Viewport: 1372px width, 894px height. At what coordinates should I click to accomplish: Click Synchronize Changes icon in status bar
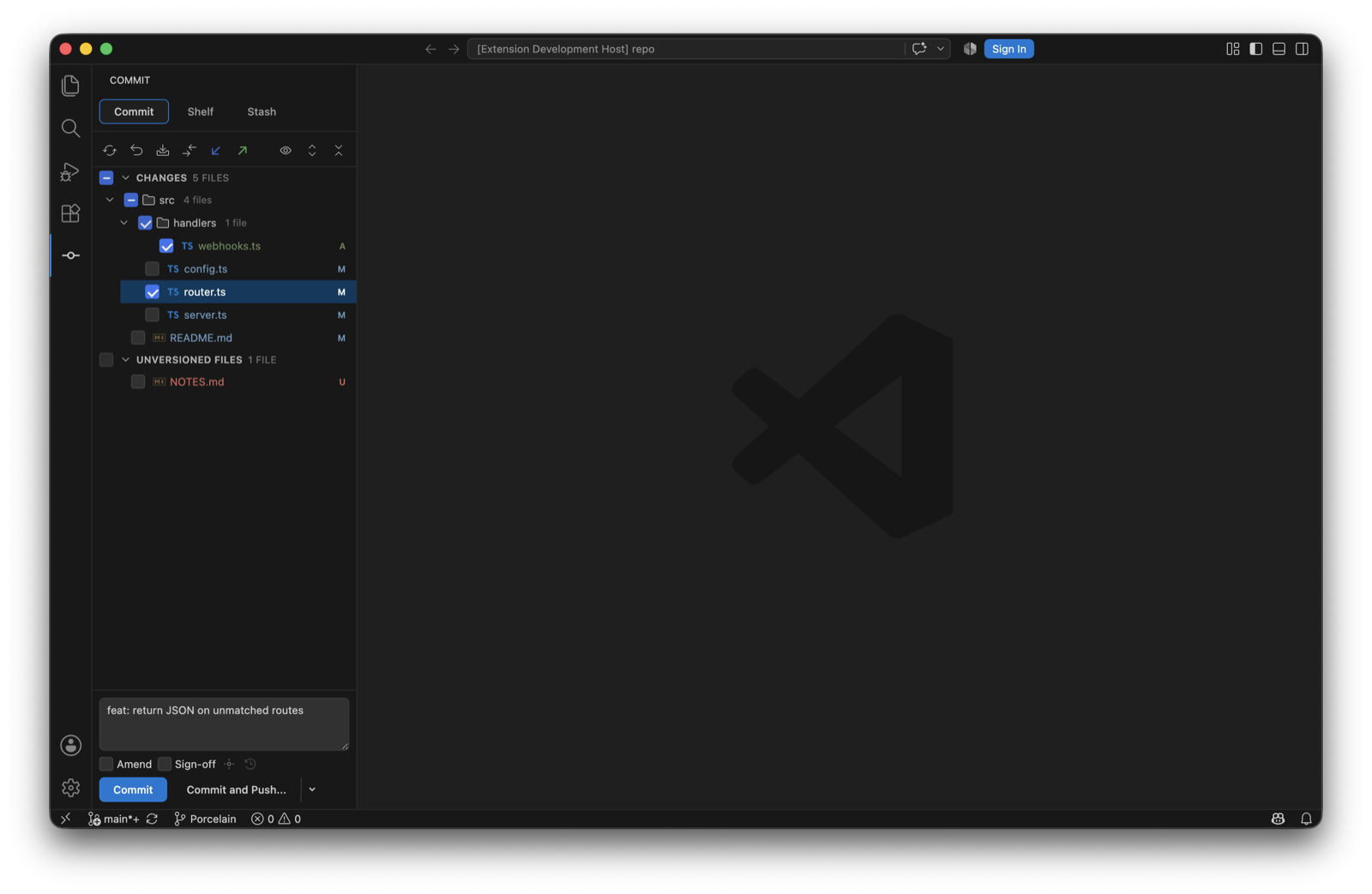tap(152, 819)
